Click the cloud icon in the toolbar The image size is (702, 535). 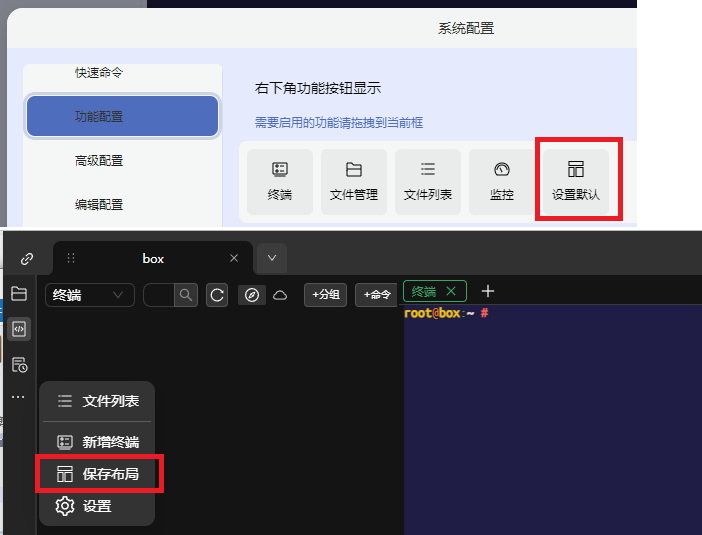click(x=281, y=295)
